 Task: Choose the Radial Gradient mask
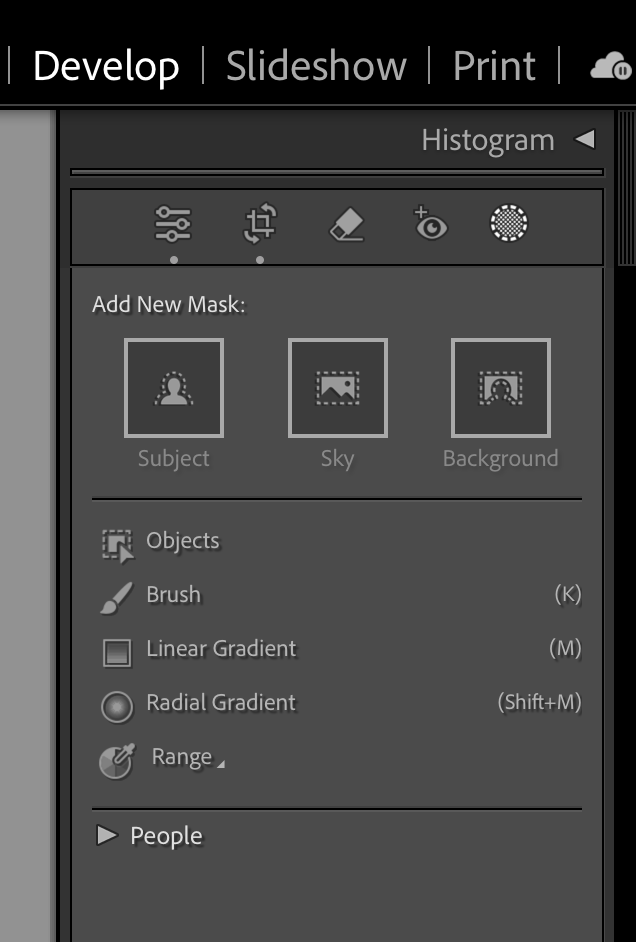pos(337,703)
